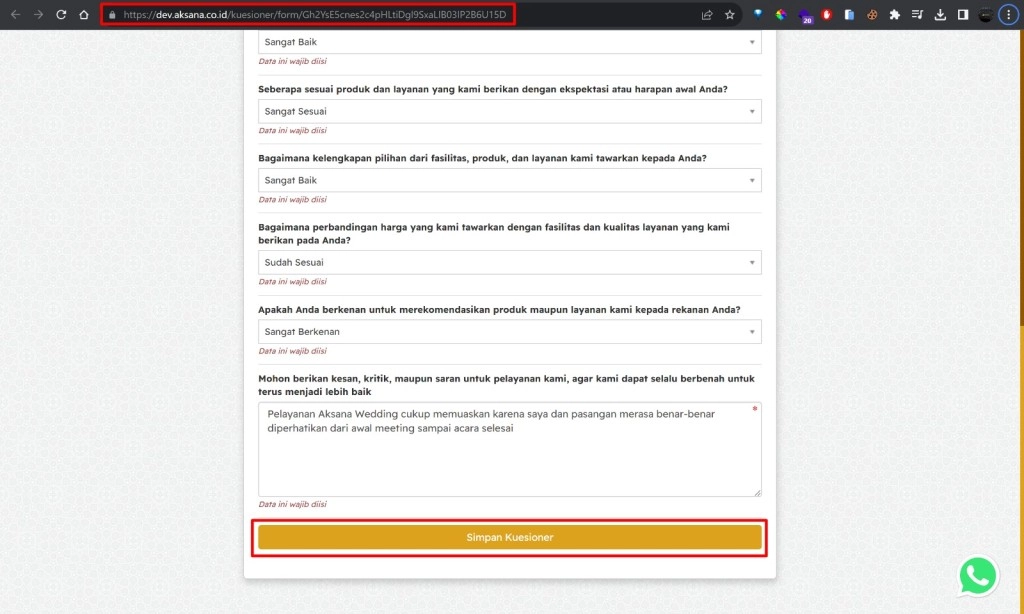Bookmark this page with the star icon
The image size is (1024, 614).
pos(730,15)
